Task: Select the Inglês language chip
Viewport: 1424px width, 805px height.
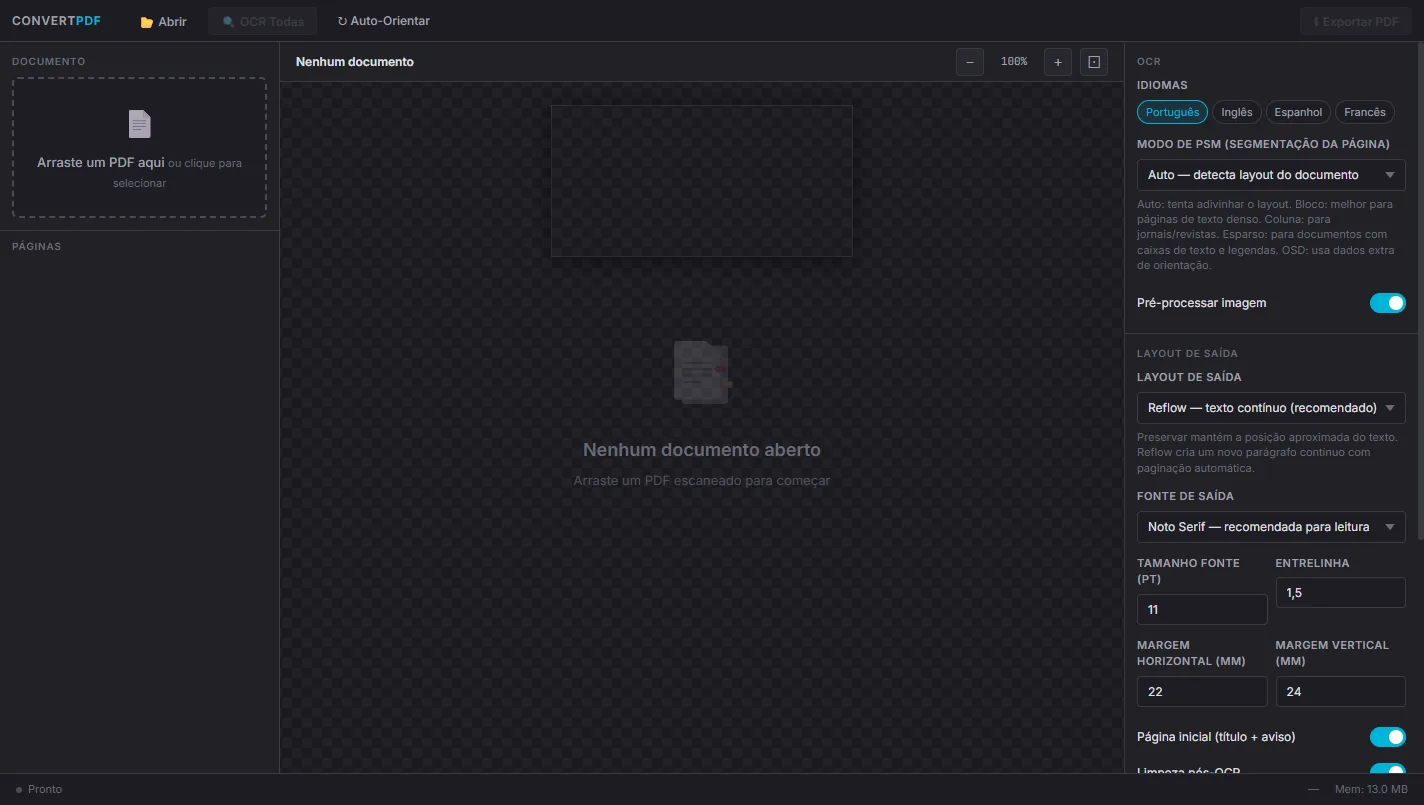Action: pyautogui.click(x=1237, y=112)
